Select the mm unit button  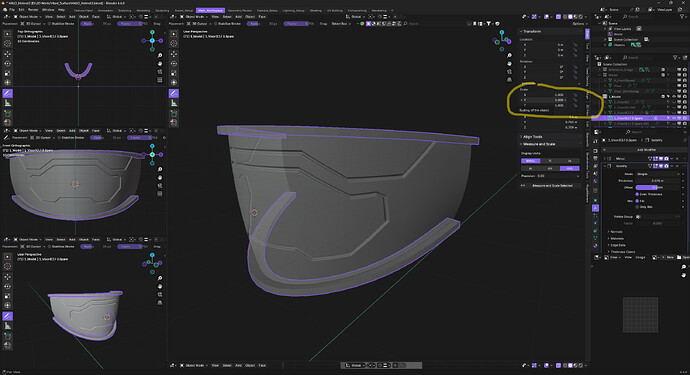coord(570,169)
